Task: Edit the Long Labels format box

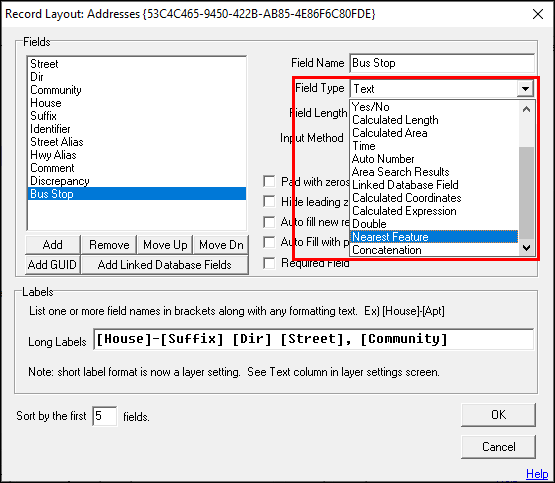Action: click(x=314, y=339)
